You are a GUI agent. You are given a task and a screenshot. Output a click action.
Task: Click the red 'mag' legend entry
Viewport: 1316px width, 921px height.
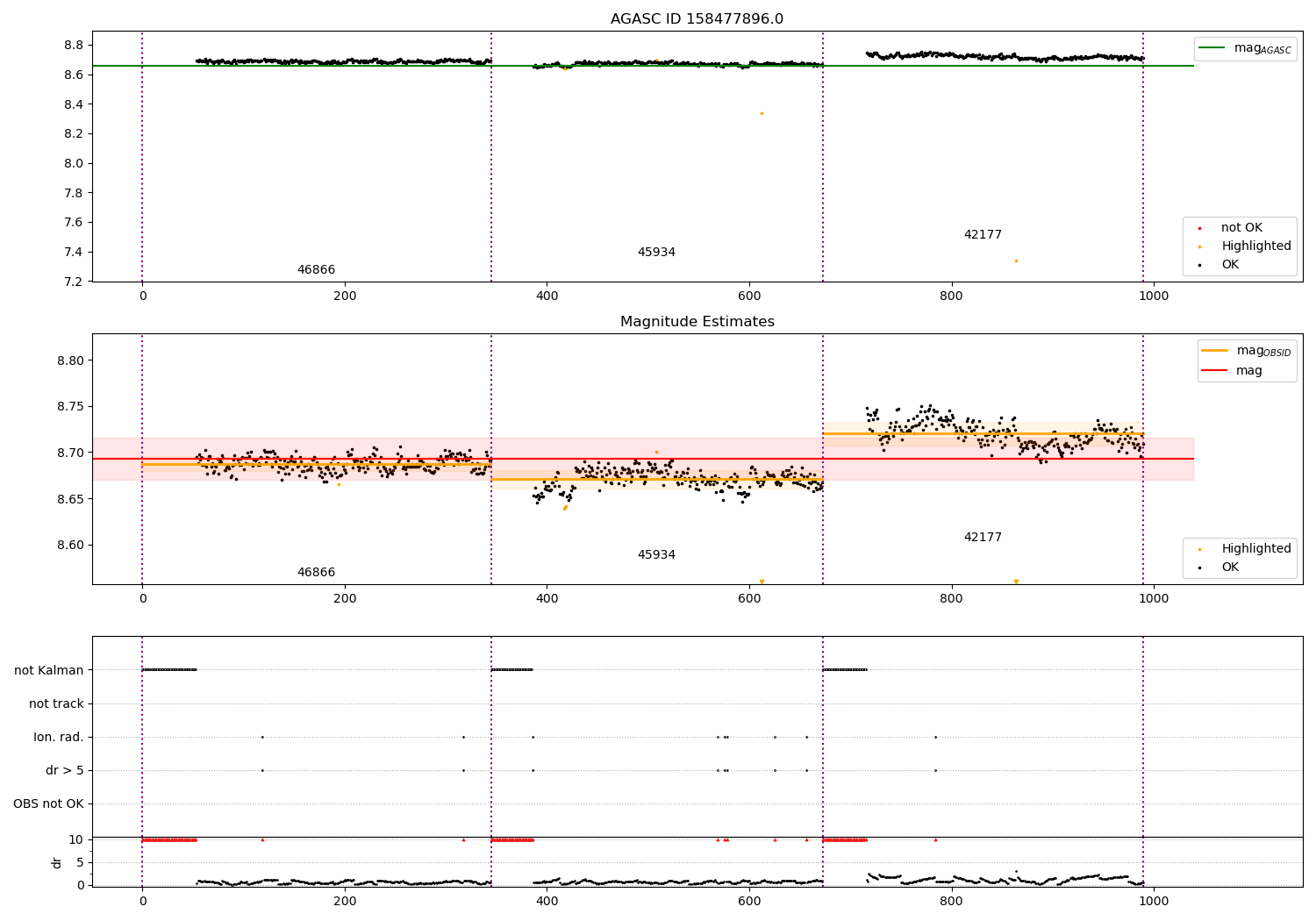pyautogui.click(x=1232, y=371)
